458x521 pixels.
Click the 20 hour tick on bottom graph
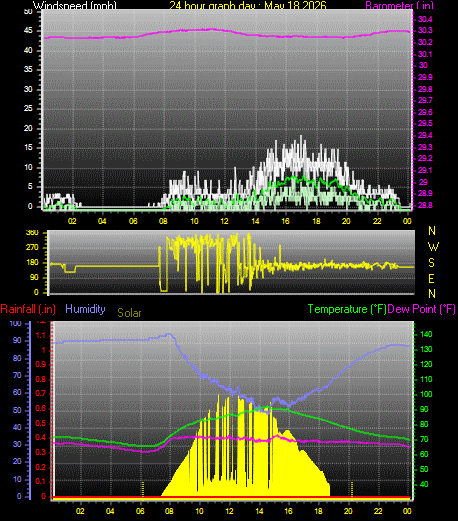348,511
